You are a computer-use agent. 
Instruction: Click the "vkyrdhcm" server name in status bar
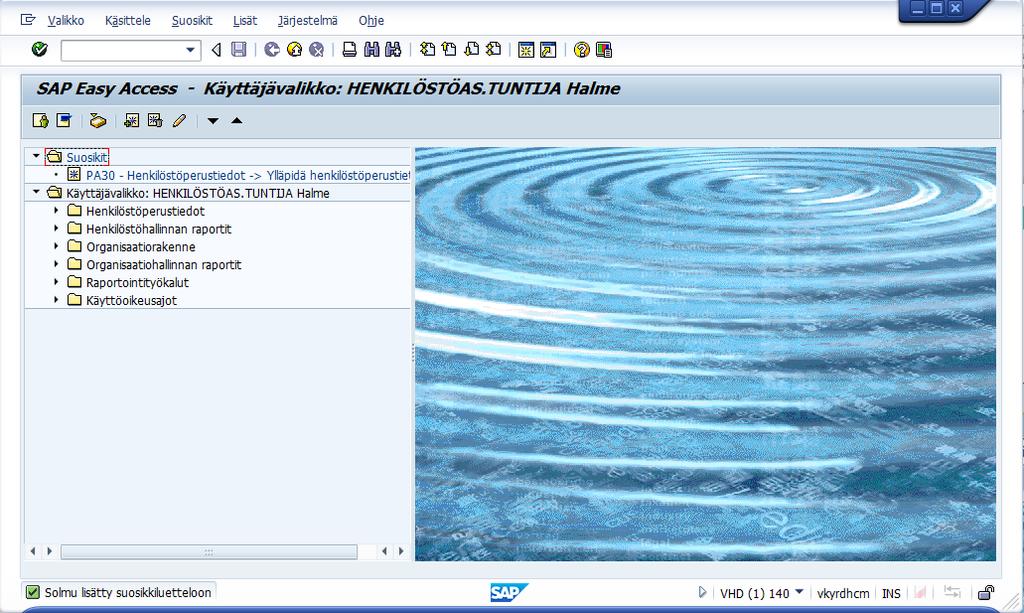pos(842,593)
